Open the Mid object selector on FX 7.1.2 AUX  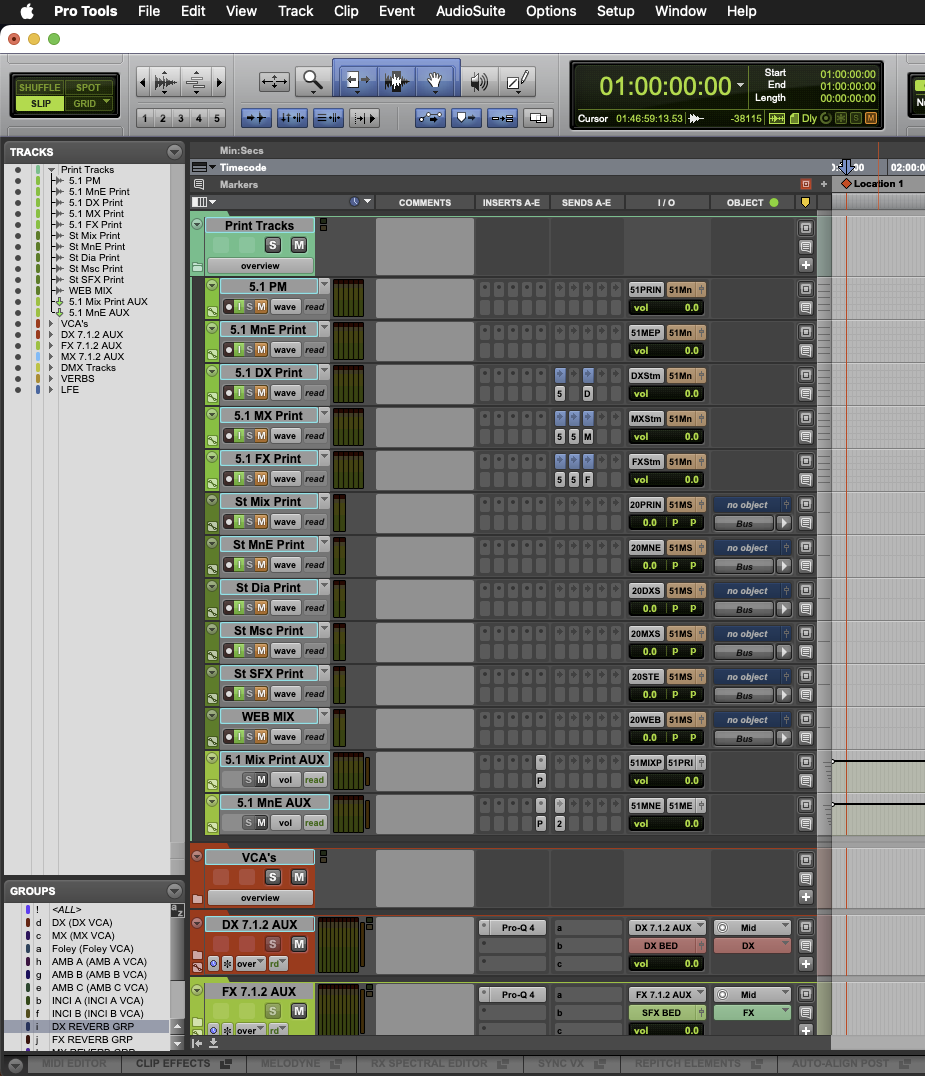[x=752, y=994]
